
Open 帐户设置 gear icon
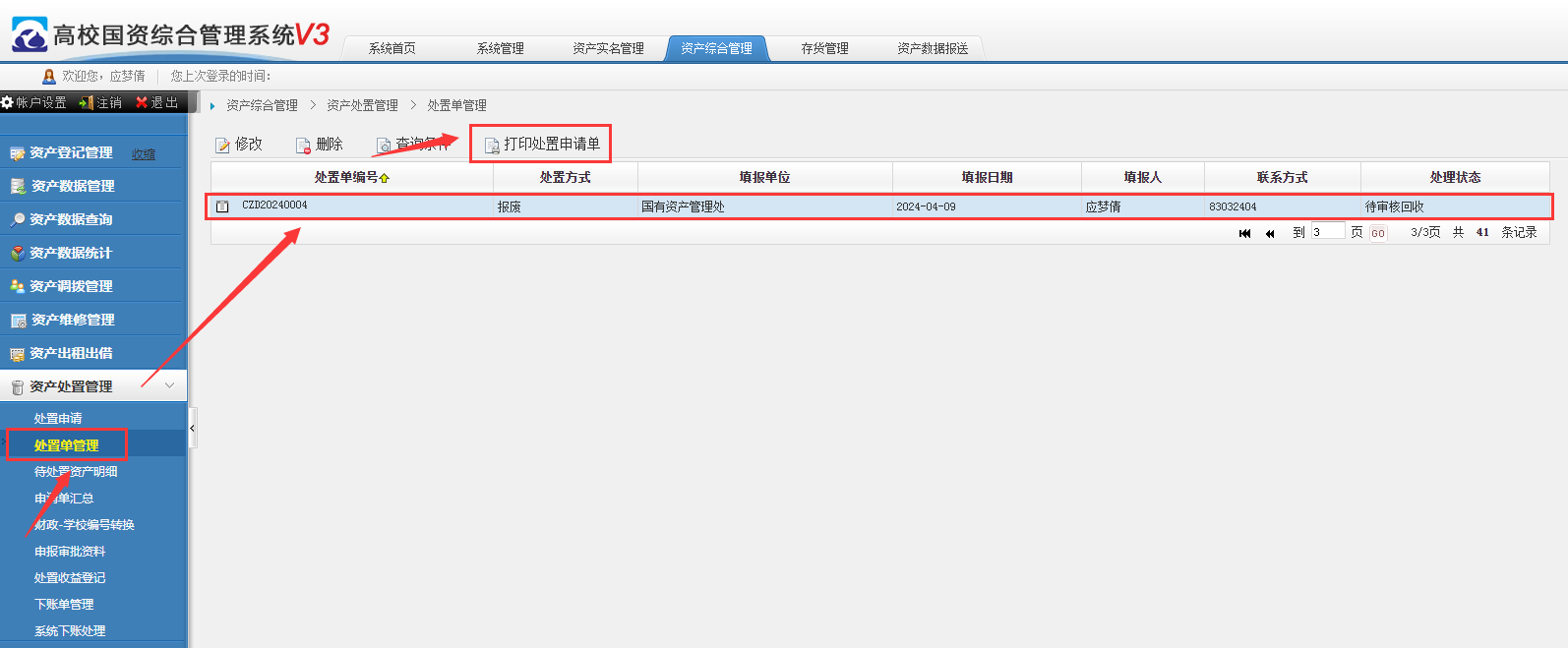tap(7, 102)
